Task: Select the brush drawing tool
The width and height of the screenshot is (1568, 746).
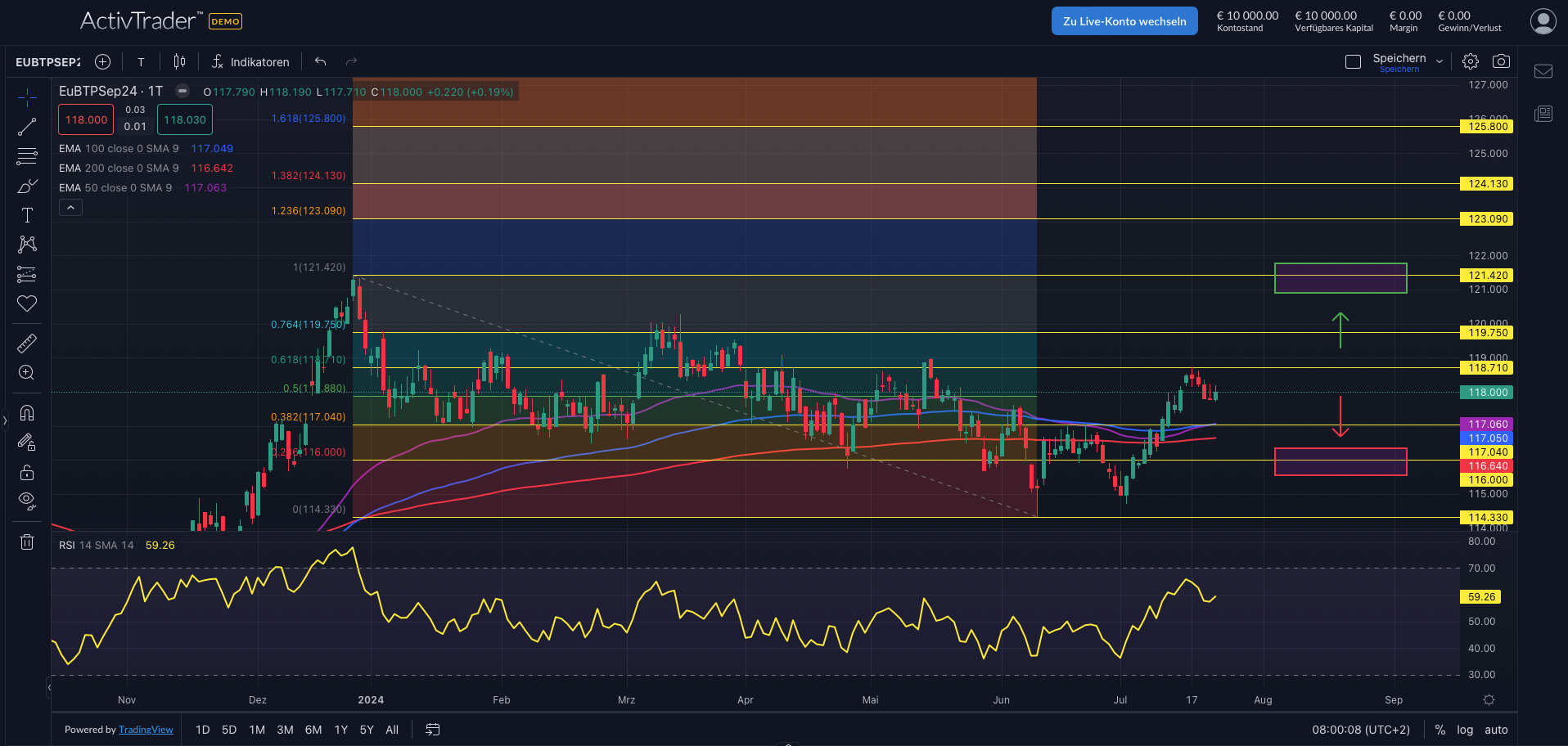Action: pos(27,186)
